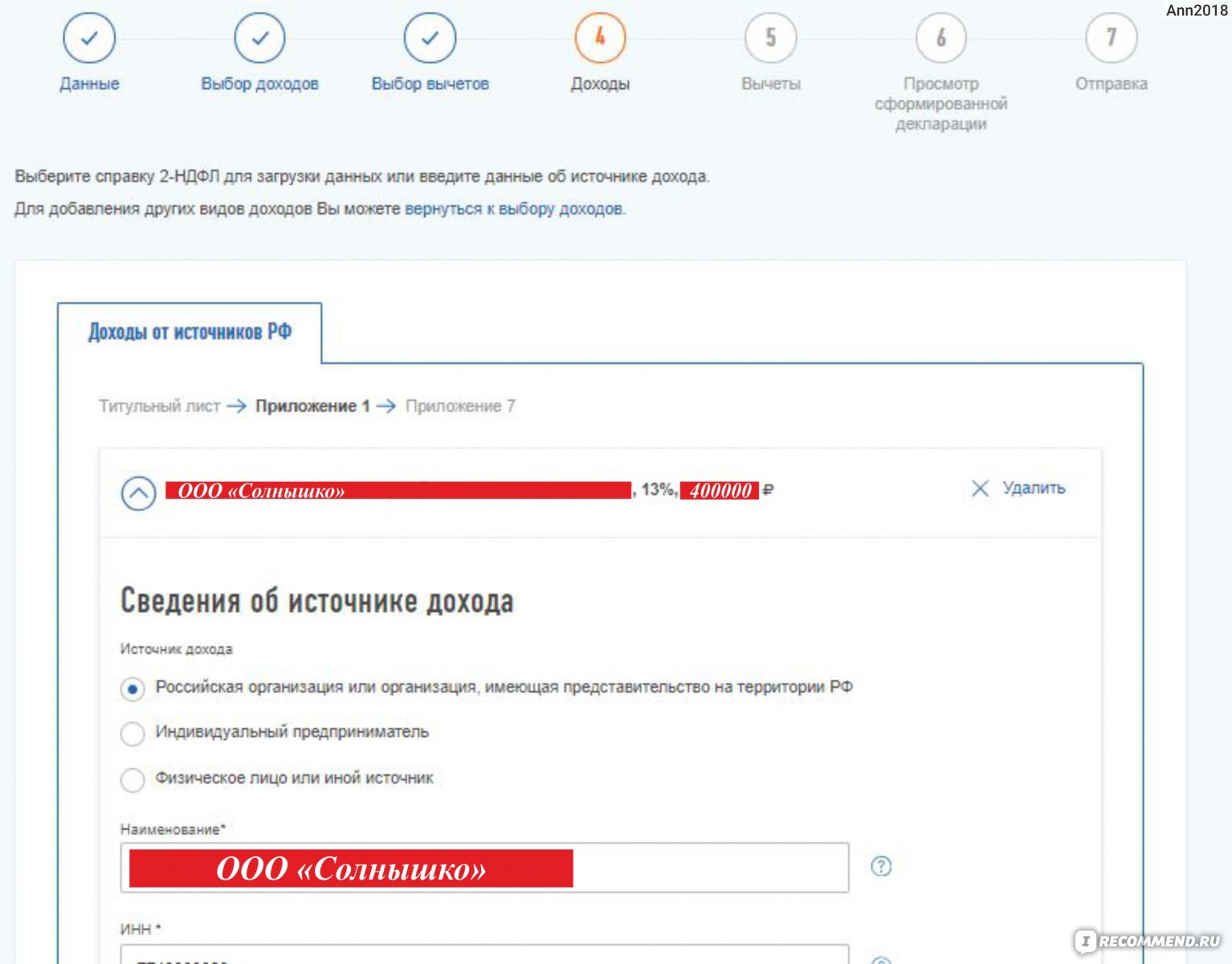Go to step 3 Выбор вычетов circle

(x=430, y=37)
